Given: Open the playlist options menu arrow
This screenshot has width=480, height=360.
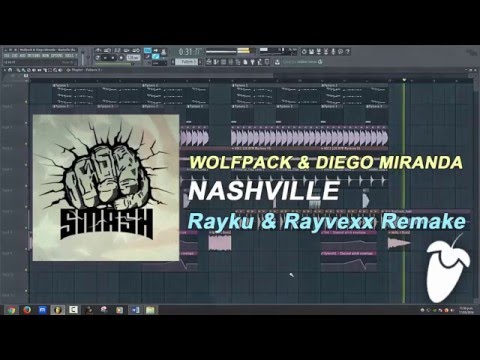Looking at the screenshot, I should click(5, 70).
